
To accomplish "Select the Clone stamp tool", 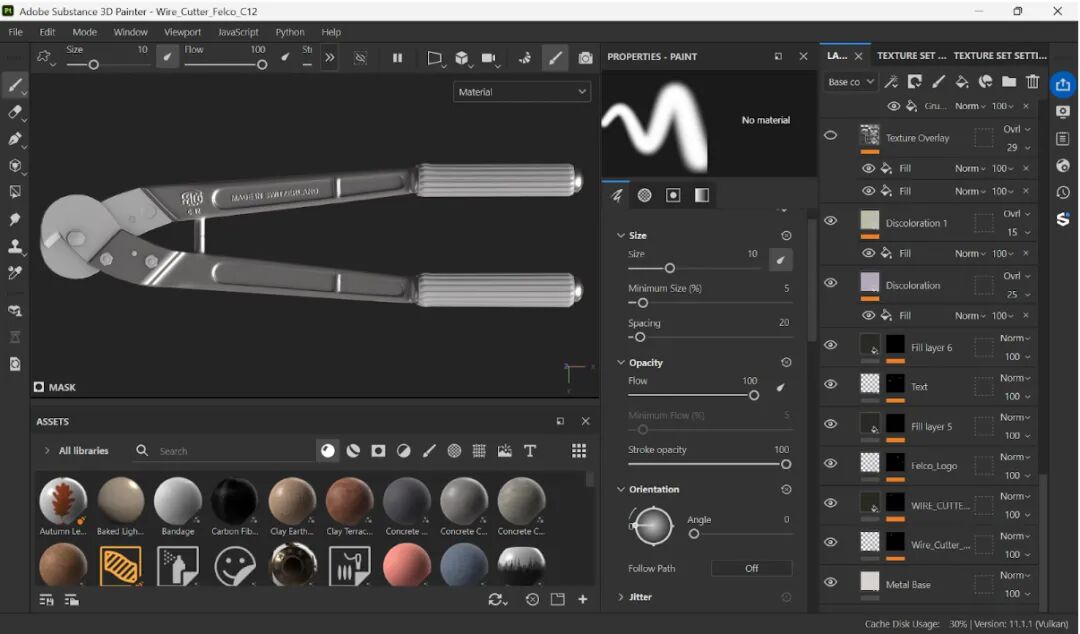I will 14,246.
